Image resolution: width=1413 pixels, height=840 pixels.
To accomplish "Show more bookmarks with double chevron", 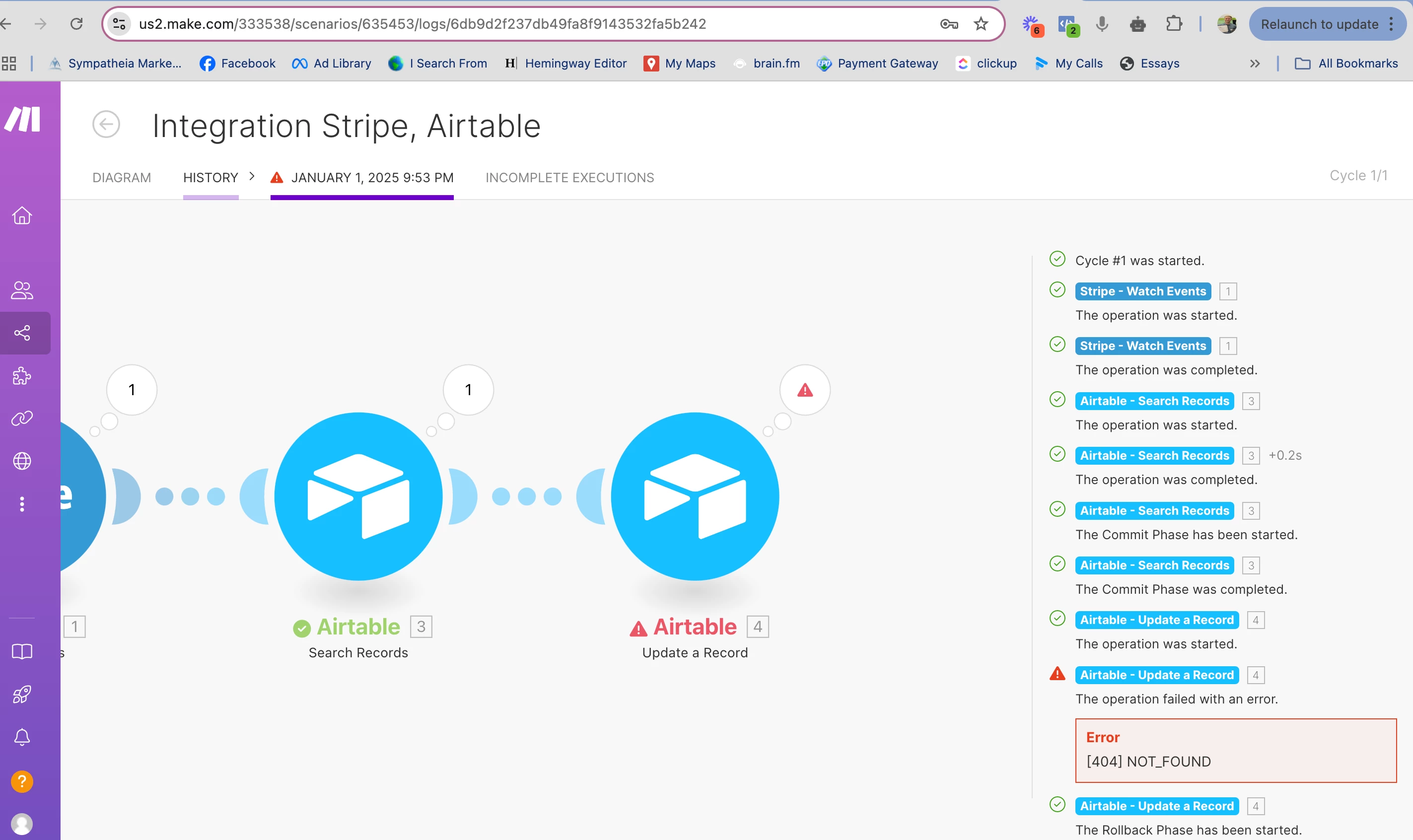I will coord(1255,64).
